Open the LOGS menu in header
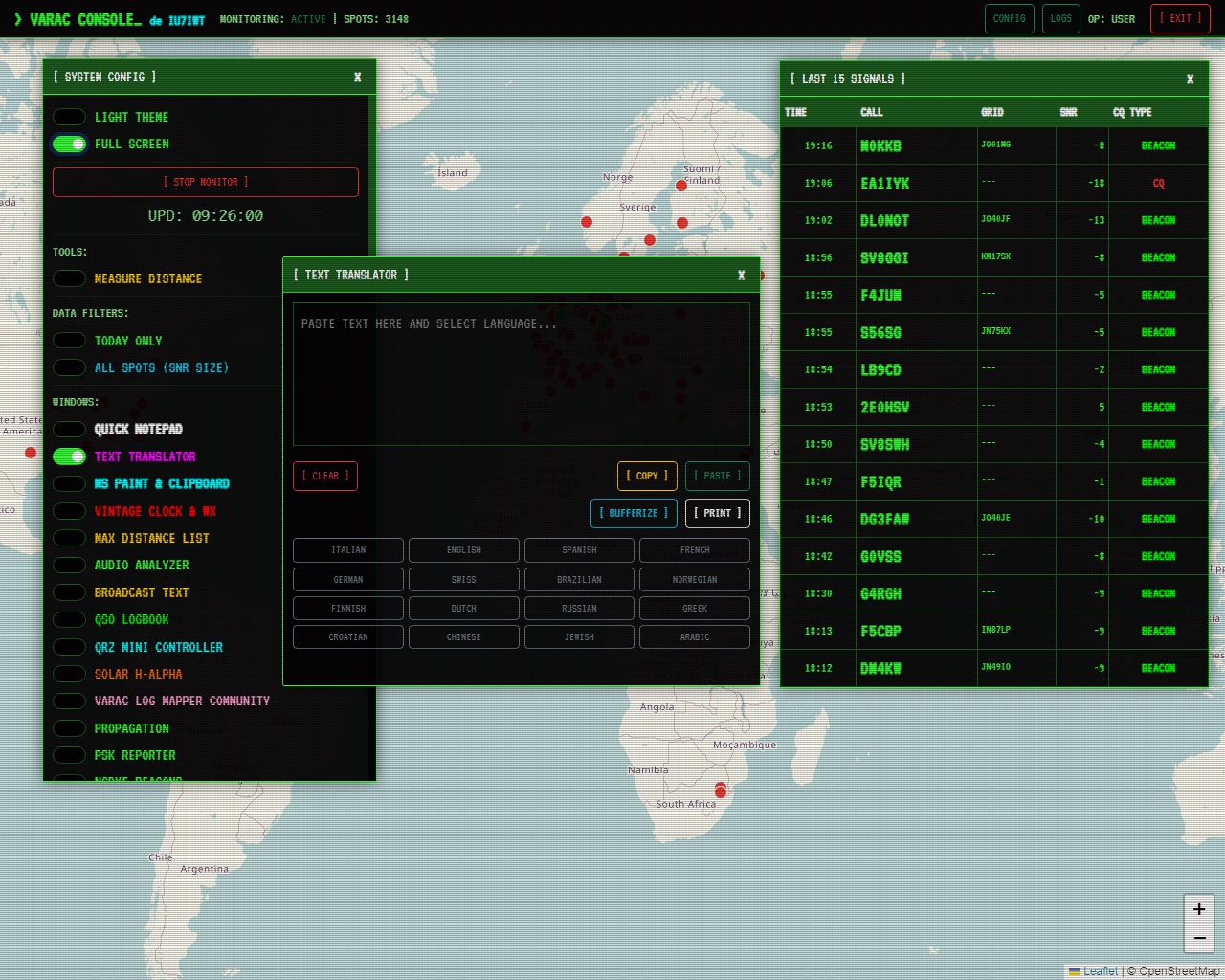The width and height of the screenshot is (1225, 980). (1060, 18)
